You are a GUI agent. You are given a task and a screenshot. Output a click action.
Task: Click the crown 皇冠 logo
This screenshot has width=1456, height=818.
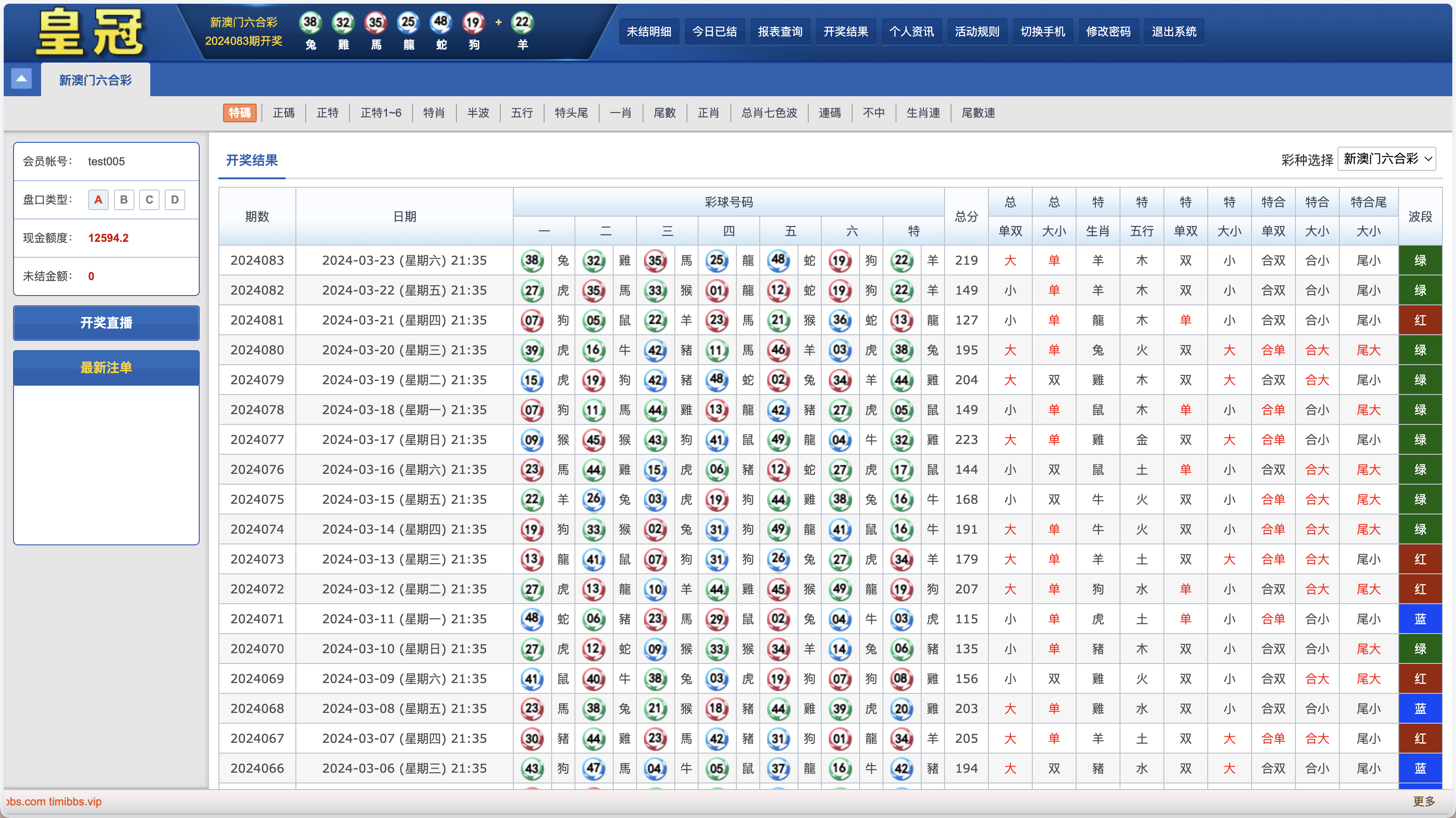(x=91, y=32)
